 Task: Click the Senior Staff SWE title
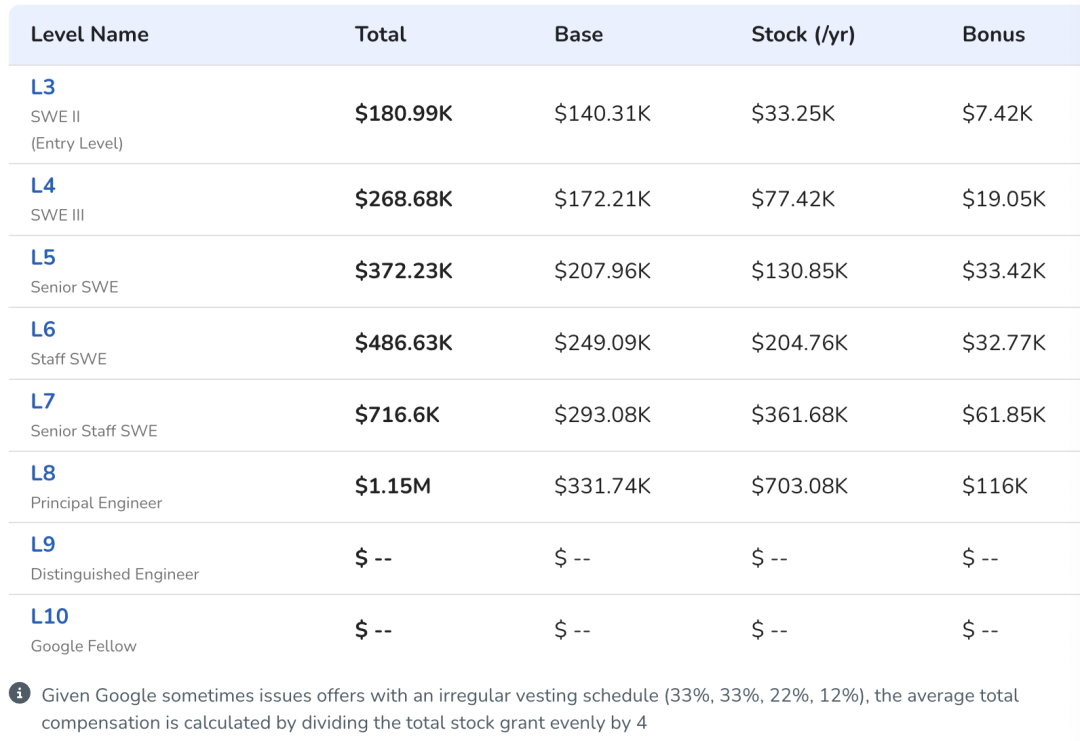[x=94, y=430]
